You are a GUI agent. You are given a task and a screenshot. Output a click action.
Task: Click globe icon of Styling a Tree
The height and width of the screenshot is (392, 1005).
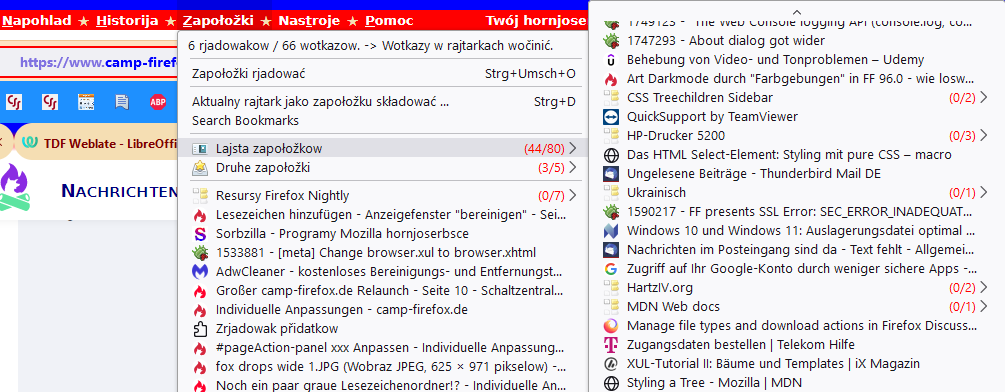coord(611,383)
